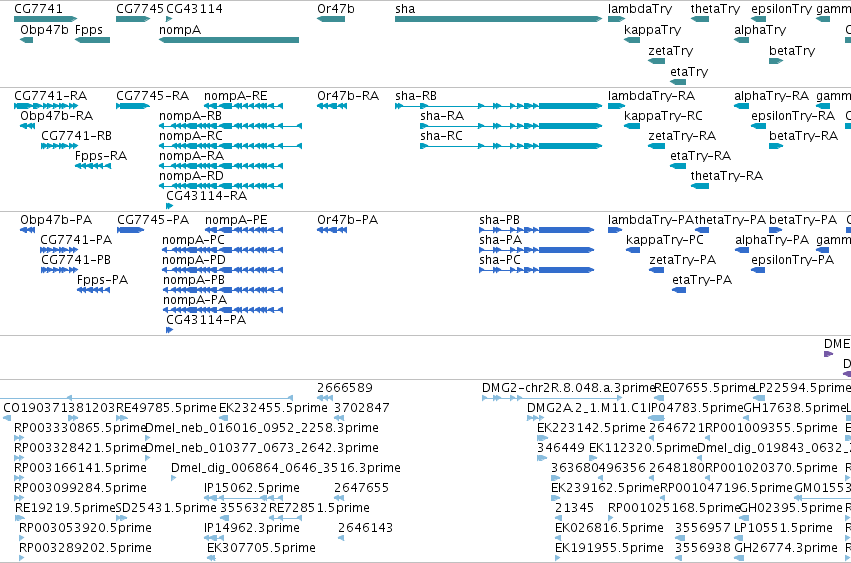Image resolution: width=851 pixels, height=563 pixels.
Task: Select the RE49785.5prime EST feature
Action: (122, 418)
